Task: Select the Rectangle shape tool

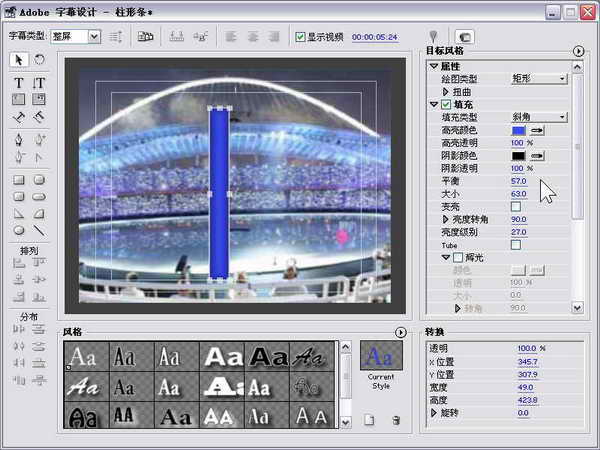Action: [x=19, y=179]
